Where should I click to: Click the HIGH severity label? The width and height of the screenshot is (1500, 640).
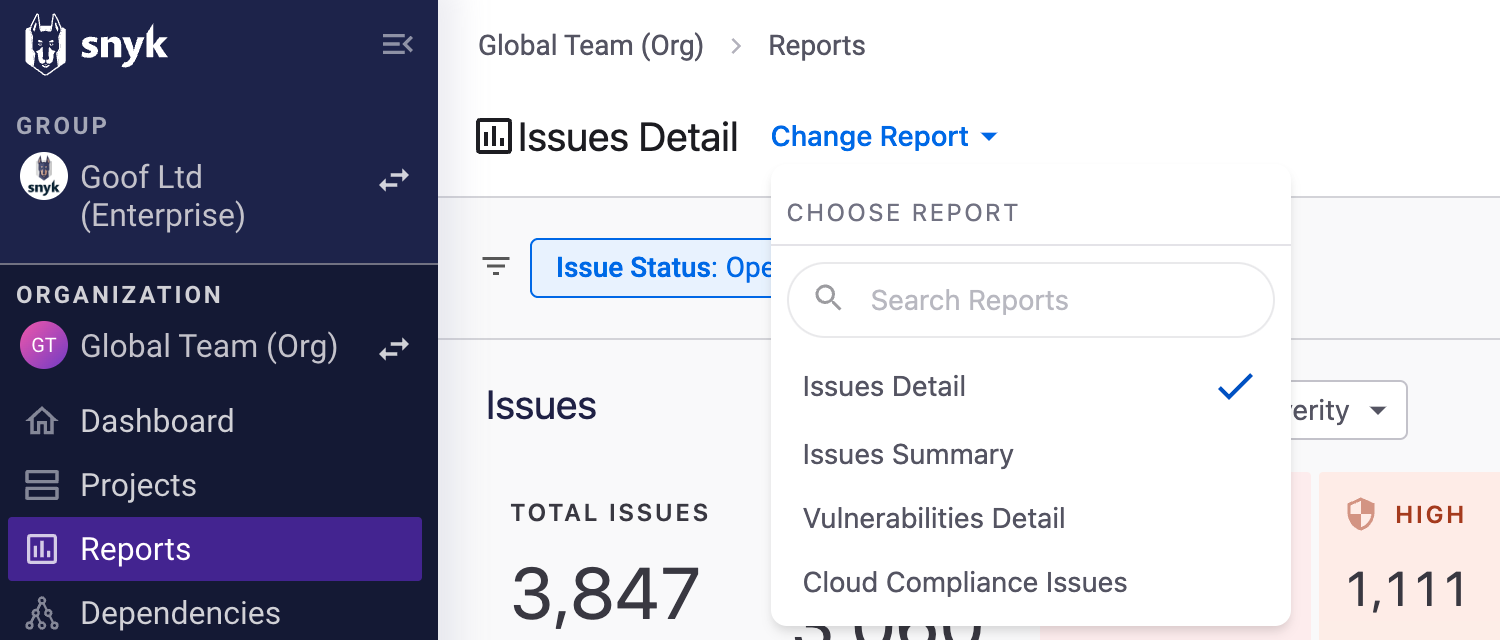point(1430,515)
